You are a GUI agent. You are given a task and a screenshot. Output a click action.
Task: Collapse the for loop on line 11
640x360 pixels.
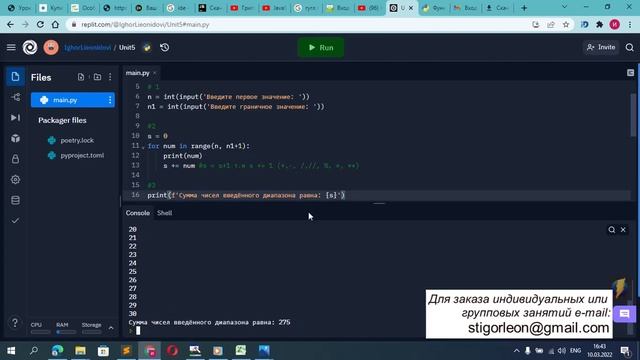click(x=143, y=147)
